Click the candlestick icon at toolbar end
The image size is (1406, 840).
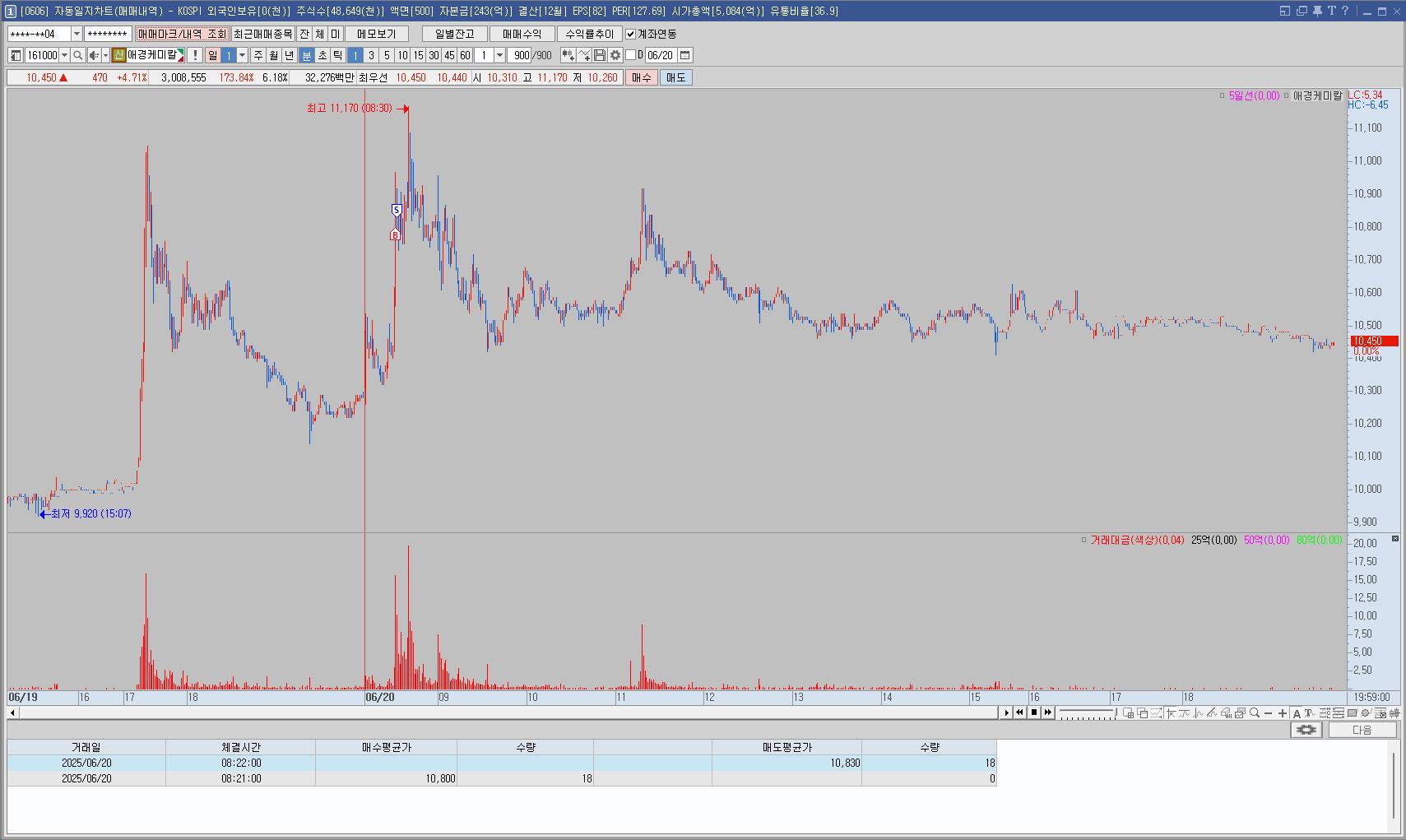point(1394,713)
